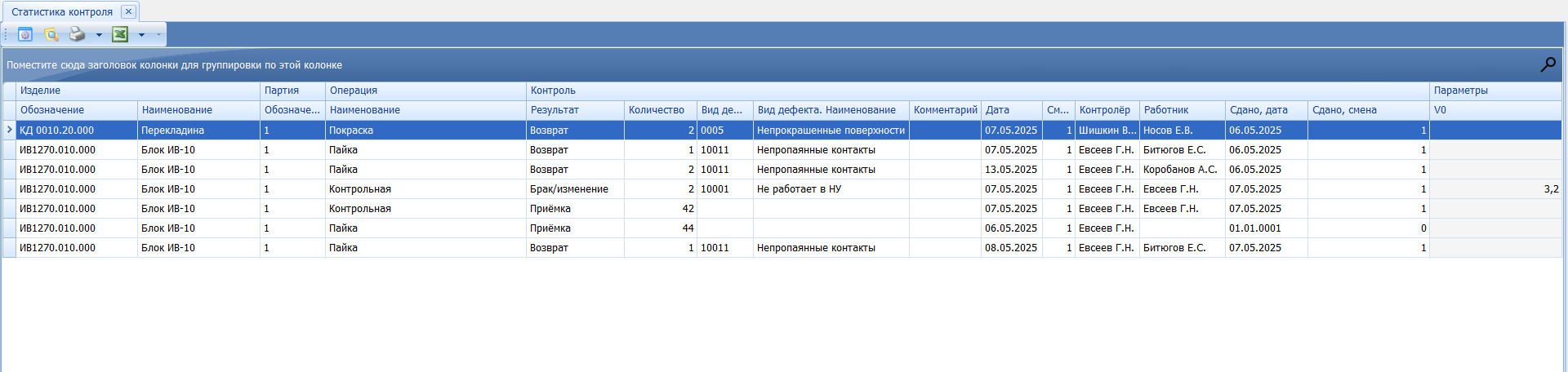Click the printer icon
1568x372 pixels.
click(77, 34)
